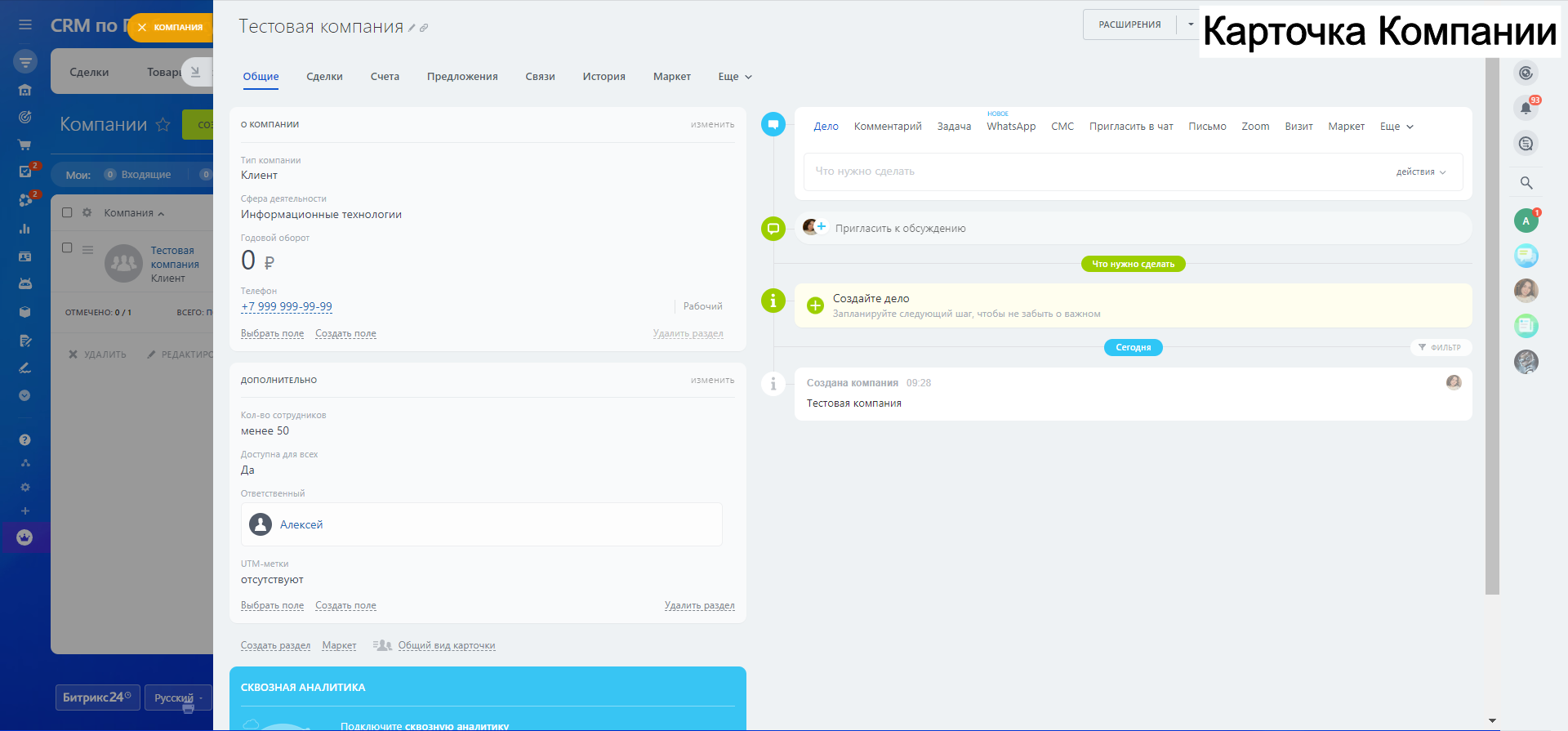Click the gear icon in company list header
The image size is (1568, 731).
point(87,212)
